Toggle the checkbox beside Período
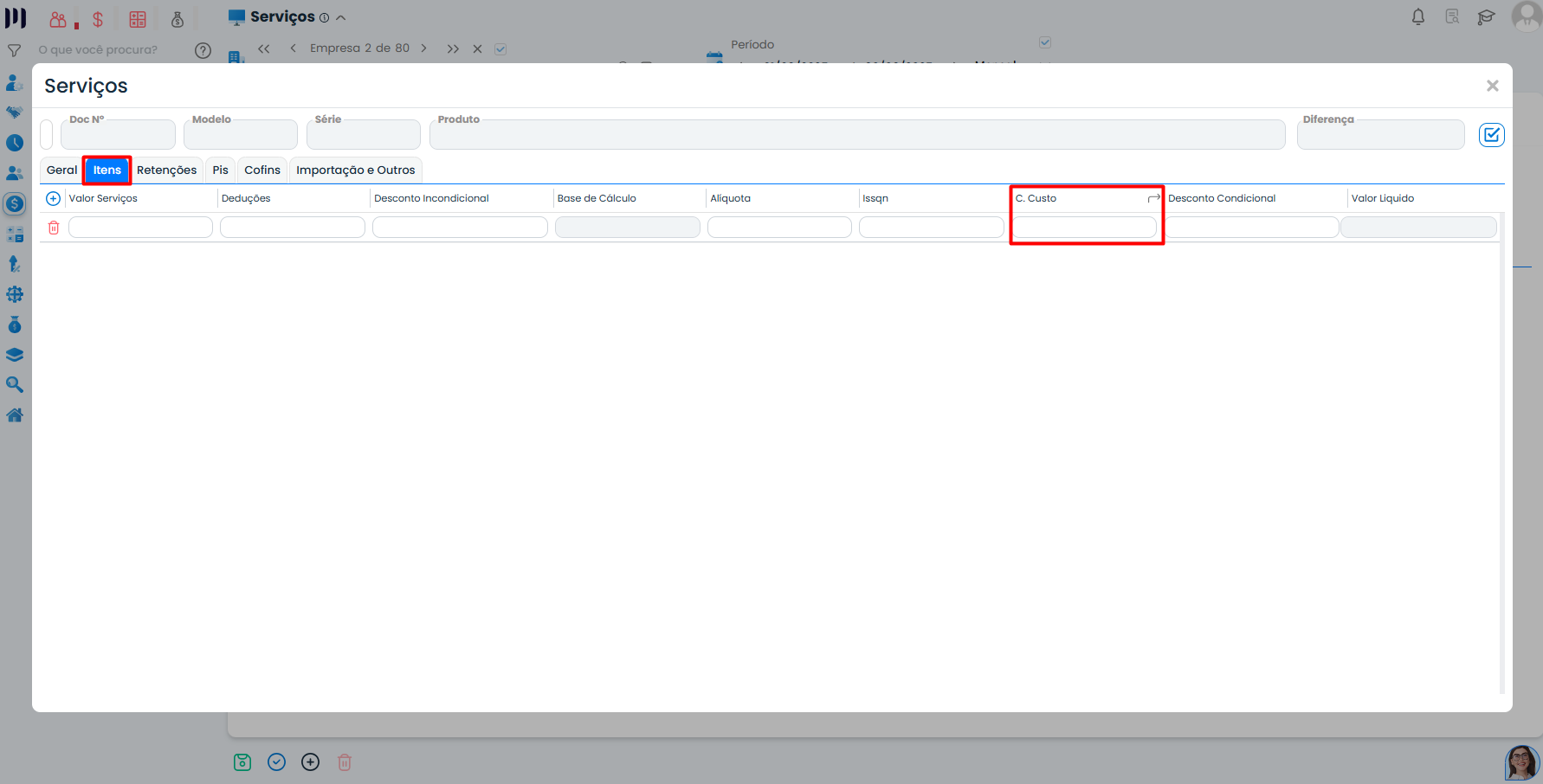The width and height of the screenshot is (1543, 784). tap(1045, 42)
